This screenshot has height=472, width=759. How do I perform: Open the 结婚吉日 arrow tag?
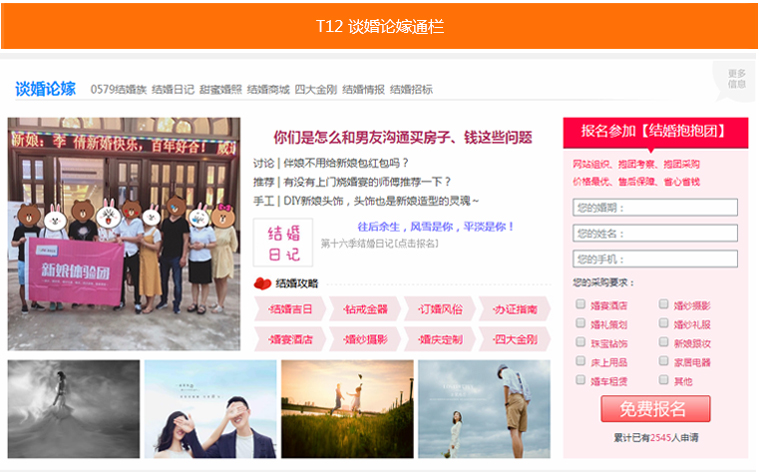289,309
